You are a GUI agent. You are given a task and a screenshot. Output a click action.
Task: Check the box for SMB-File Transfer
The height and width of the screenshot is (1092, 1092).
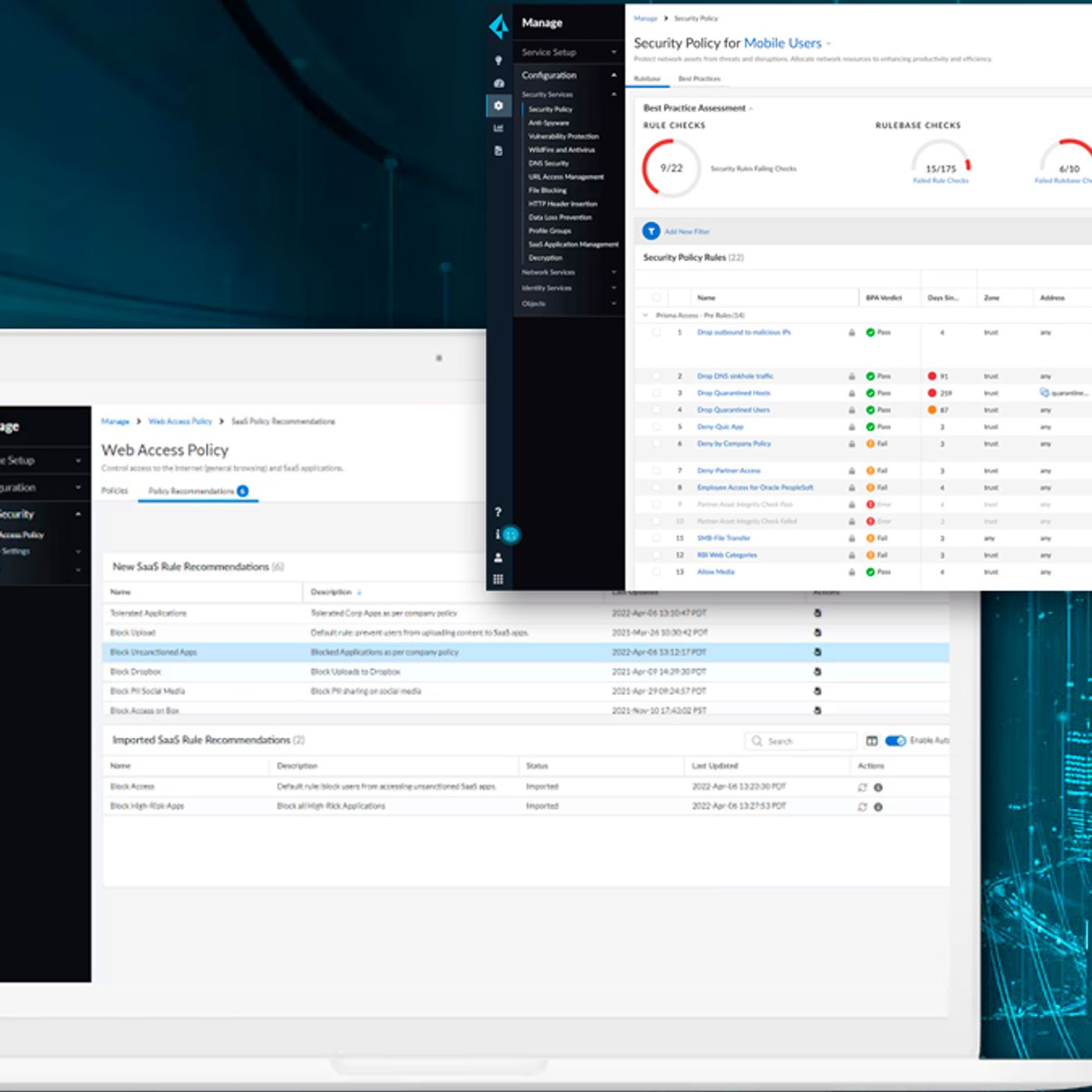[656, 538]
